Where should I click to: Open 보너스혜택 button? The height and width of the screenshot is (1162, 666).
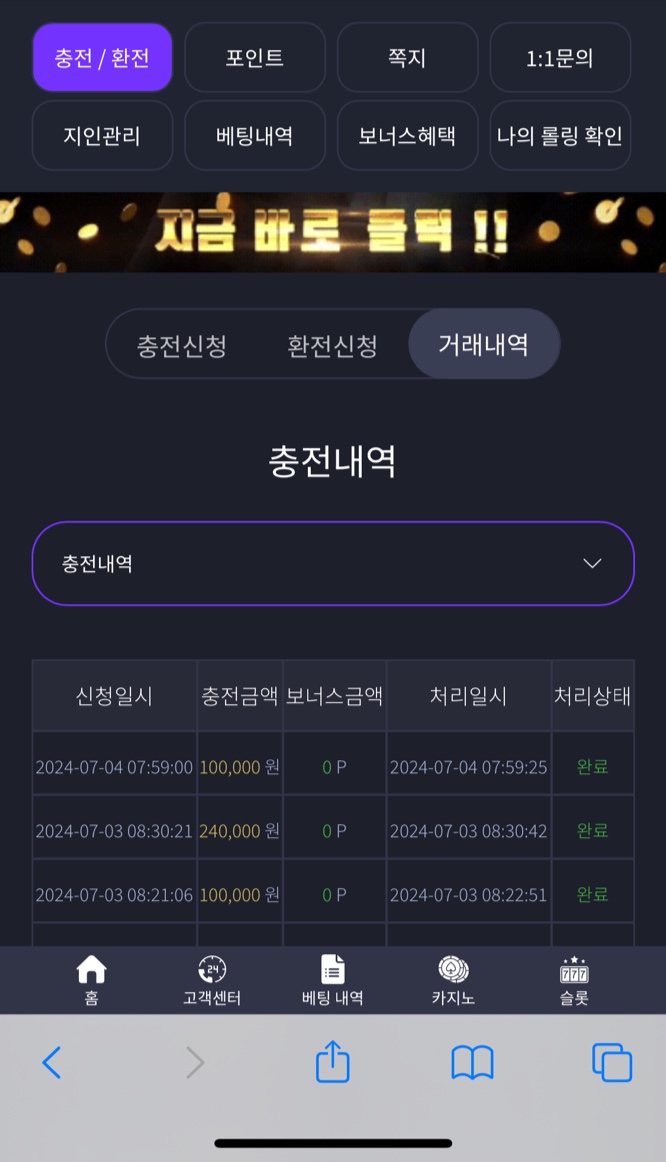coord(407,135)
